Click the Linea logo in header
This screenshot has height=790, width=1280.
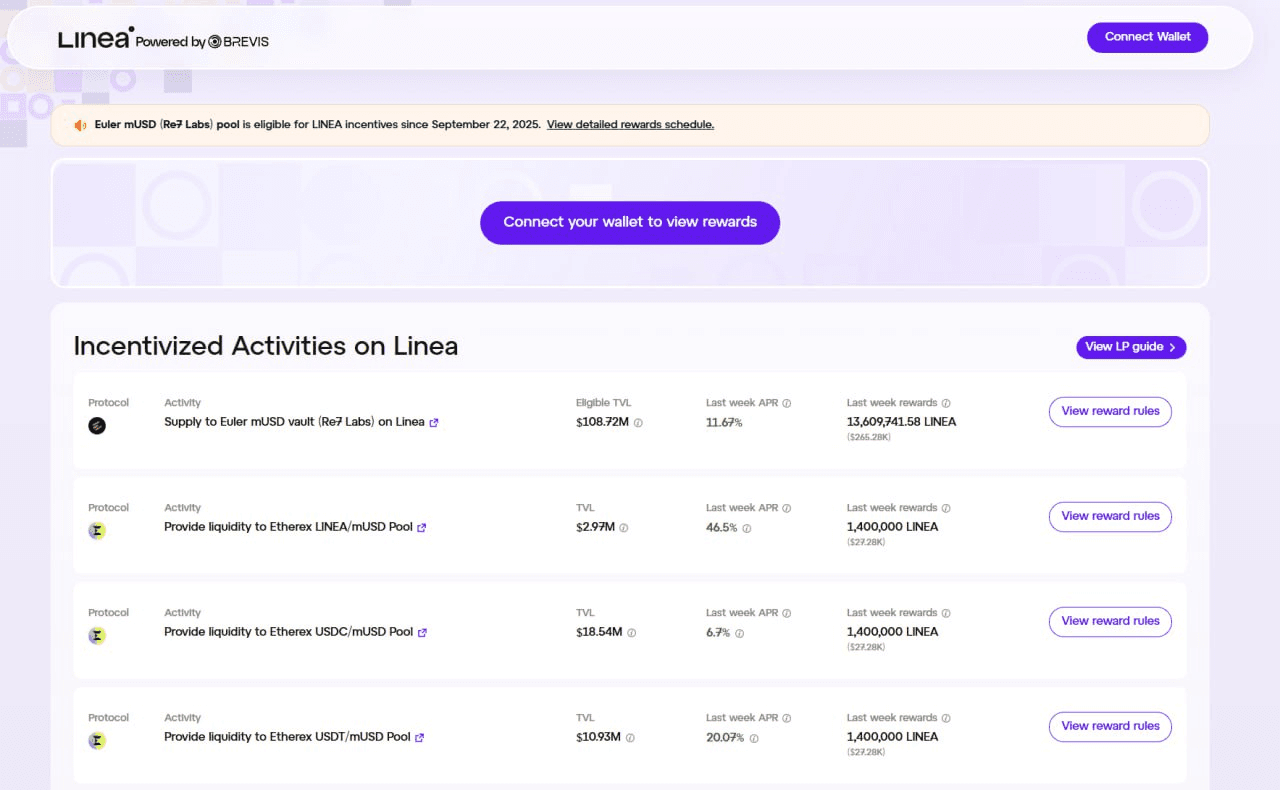point(95,39)
